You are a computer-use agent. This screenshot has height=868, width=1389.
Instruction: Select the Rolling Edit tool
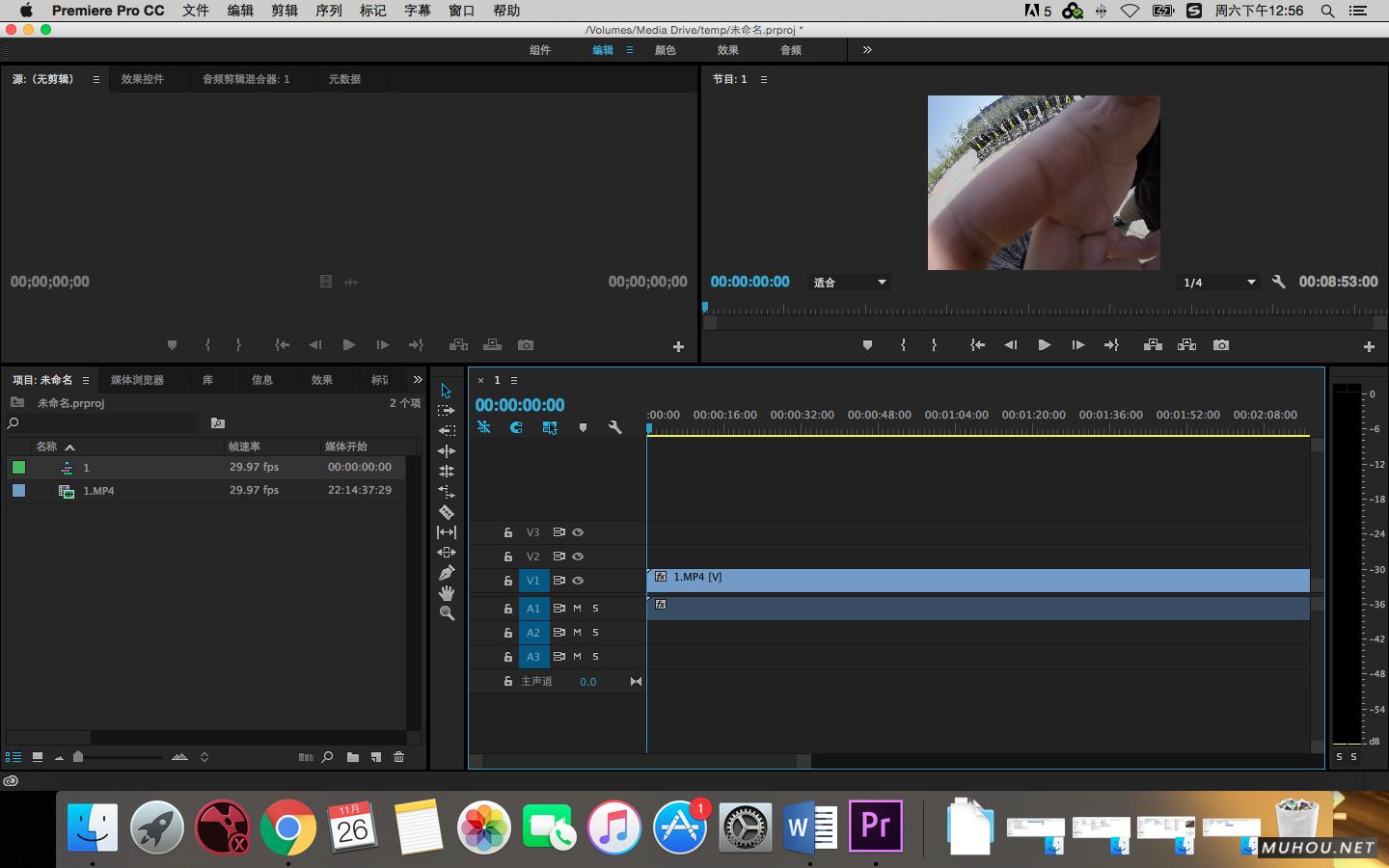pos(447,451)
